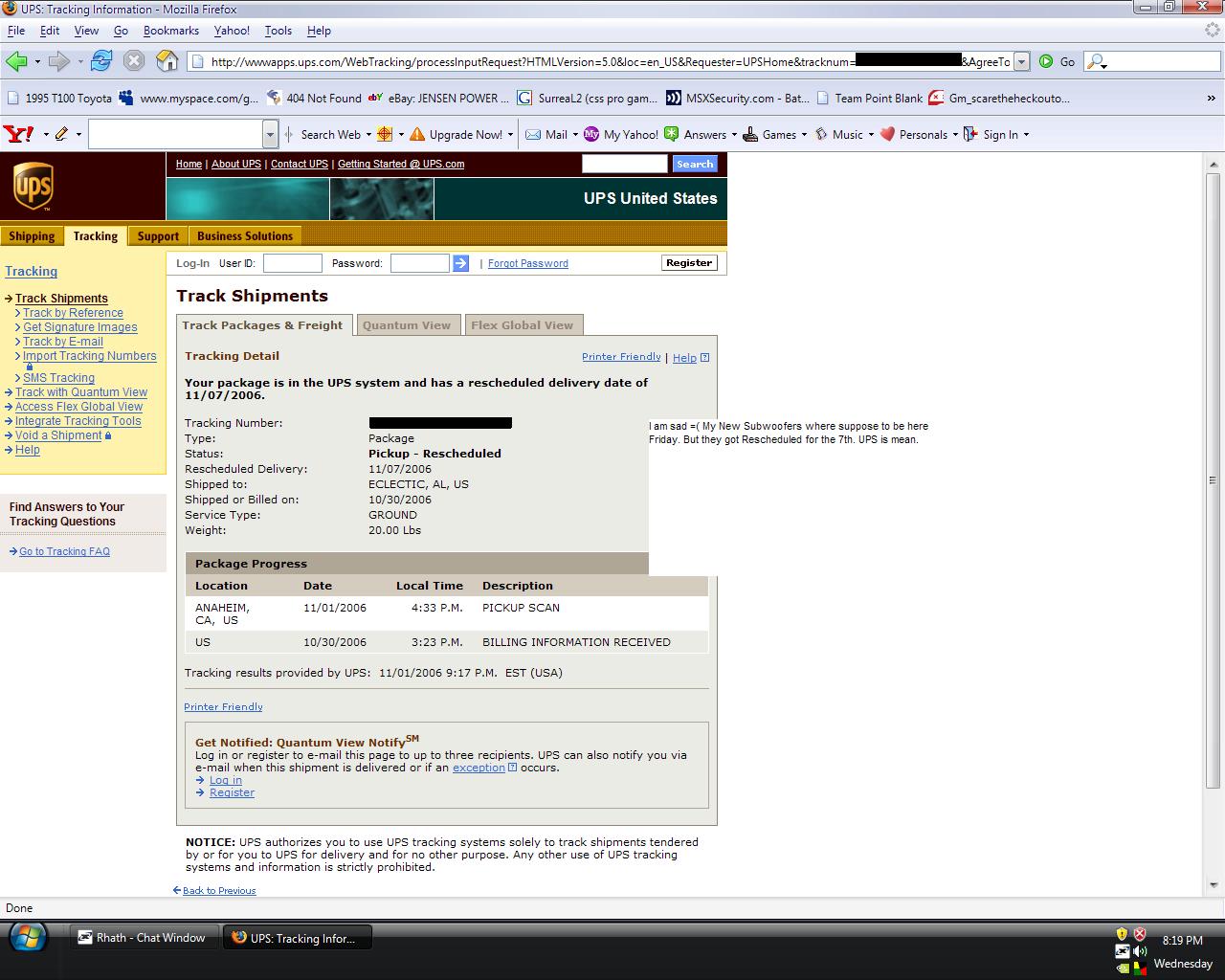This screenshot has height=980, width=1225.
Task: Click the vertical scrollbar down arrow
Action: (x=1213, y=885)
